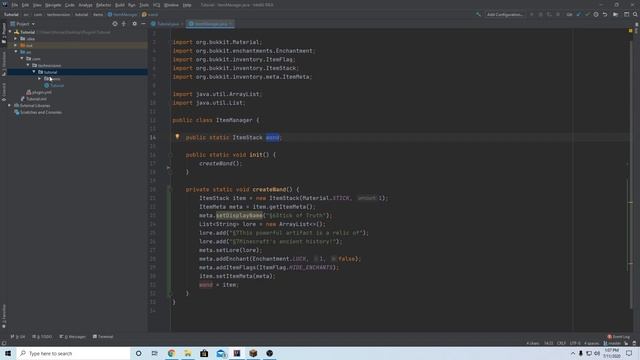The image size is (640, 360).
Task: Select the Tutorial class in project tree
Action: (x=54, y=86)
